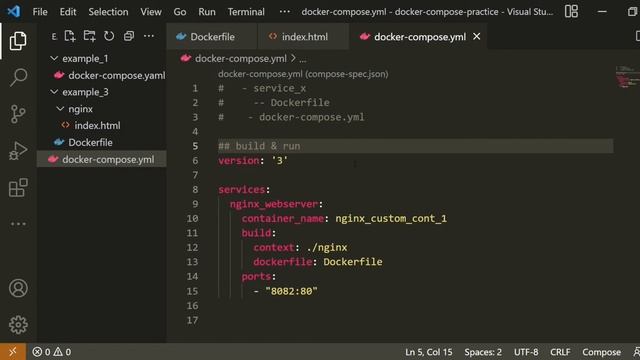Open the Search view in activity bar
The width and height of the screenshot is (640, 360).
point(18,77)
